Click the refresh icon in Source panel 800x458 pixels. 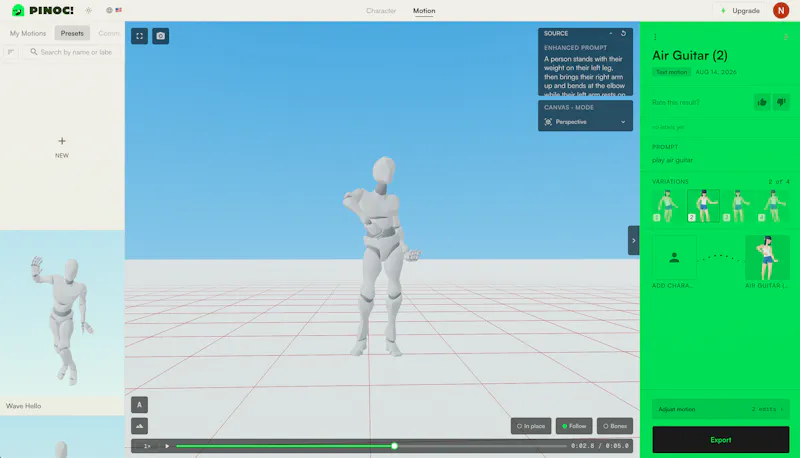click(623, 33)
